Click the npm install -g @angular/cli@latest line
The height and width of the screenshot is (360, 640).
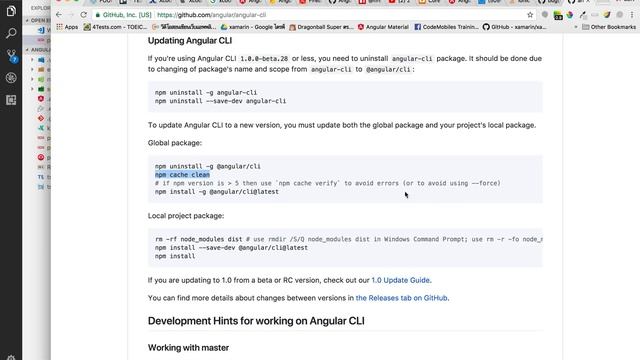(217, 191)
